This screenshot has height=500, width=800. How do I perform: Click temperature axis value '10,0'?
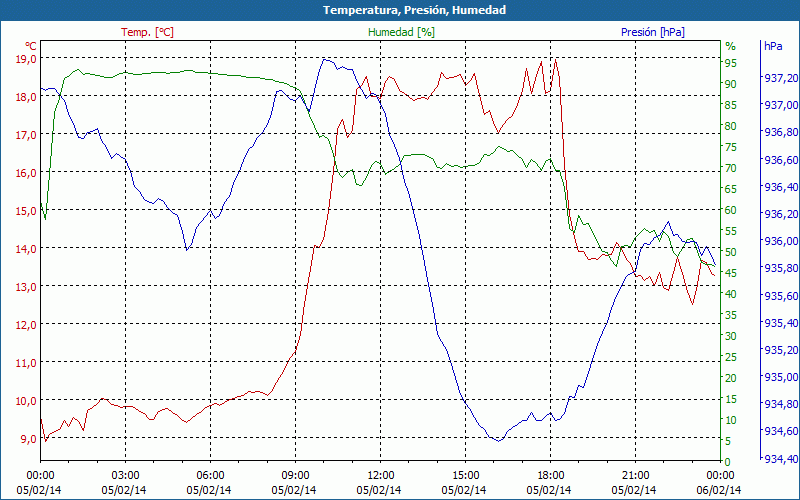28,401
